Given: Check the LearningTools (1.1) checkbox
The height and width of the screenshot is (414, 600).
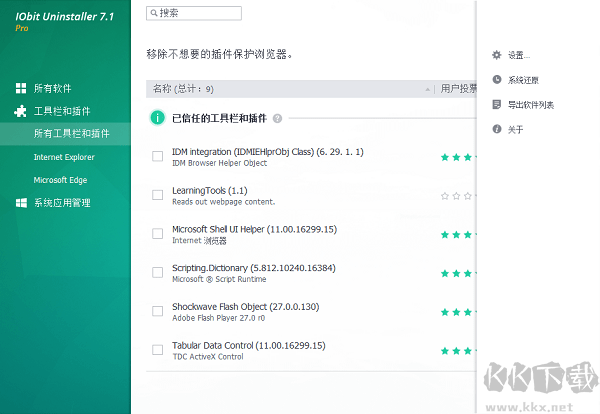Looking at the screenshot, I should coord(157,195).
